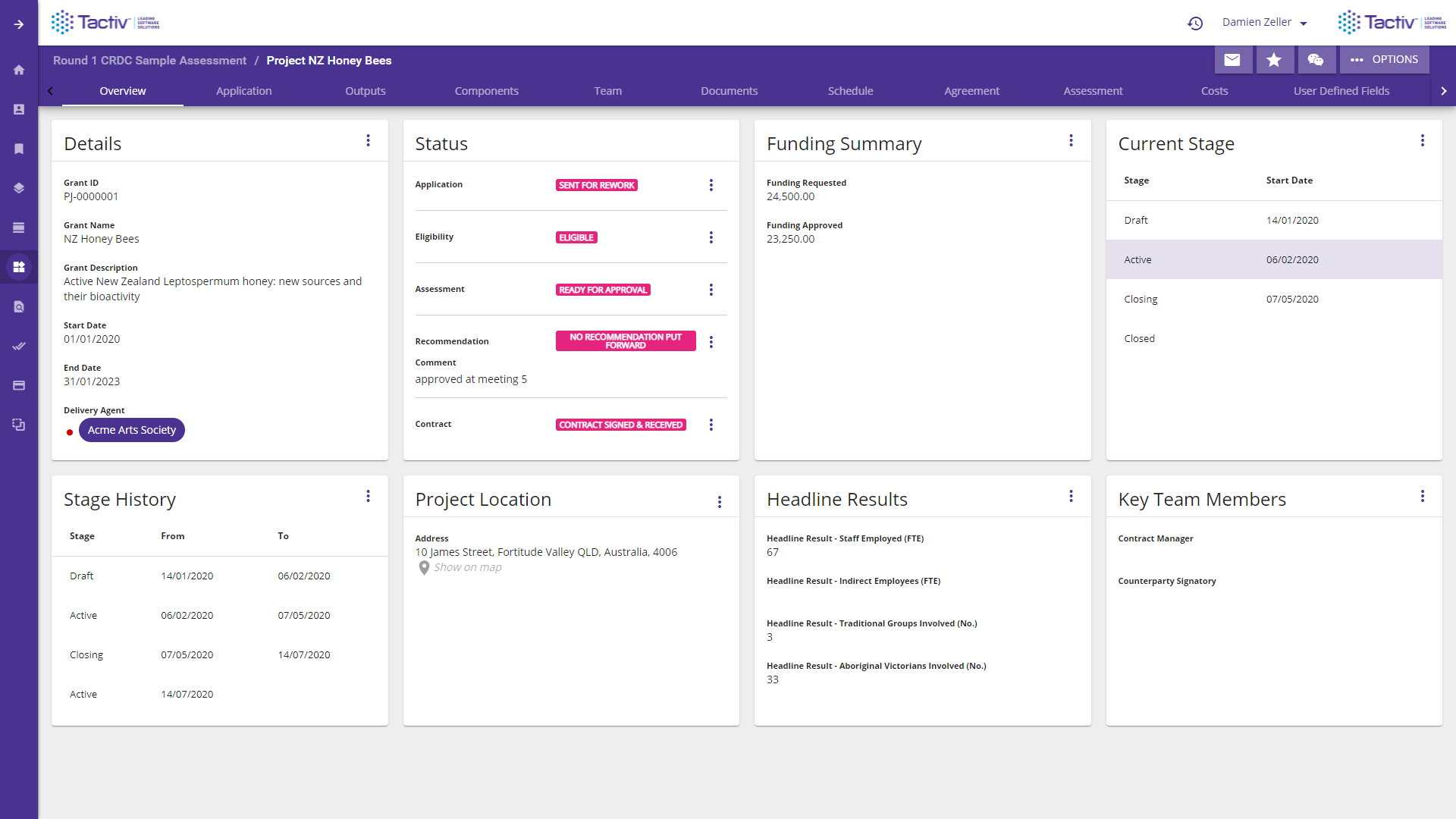Open Details card three-dot menu
This screenshot has width=1456, height=819.
pos(368,140)
